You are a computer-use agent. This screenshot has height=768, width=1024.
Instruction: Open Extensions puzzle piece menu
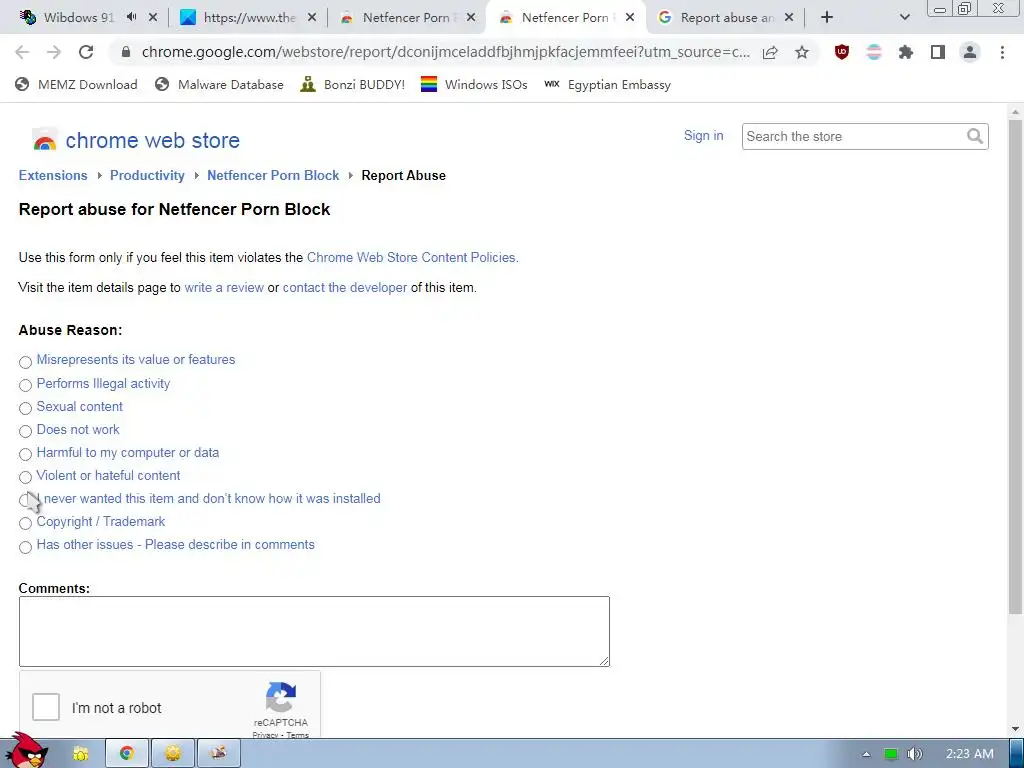point(906,52)
